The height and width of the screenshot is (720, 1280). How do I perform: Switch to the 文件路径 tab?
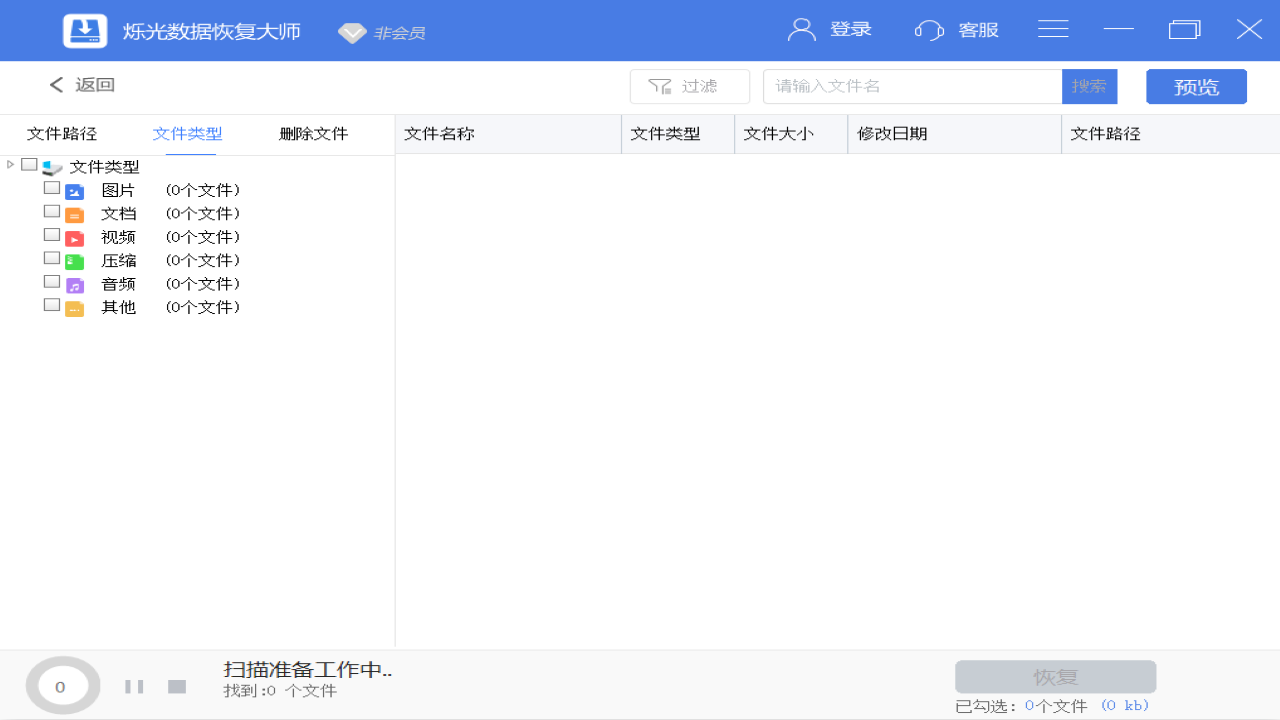(62, 132)
